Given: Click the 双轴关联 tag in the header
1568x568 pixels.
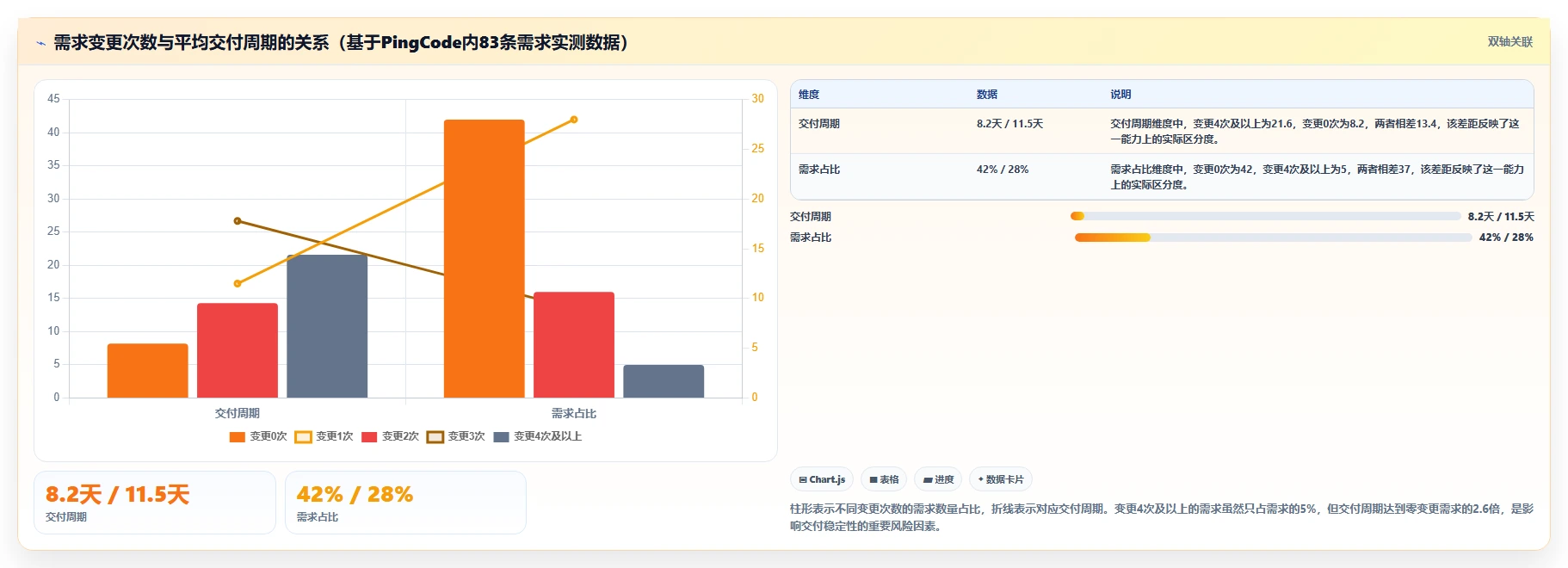Looking at the screenshot, I should 1510,41.
